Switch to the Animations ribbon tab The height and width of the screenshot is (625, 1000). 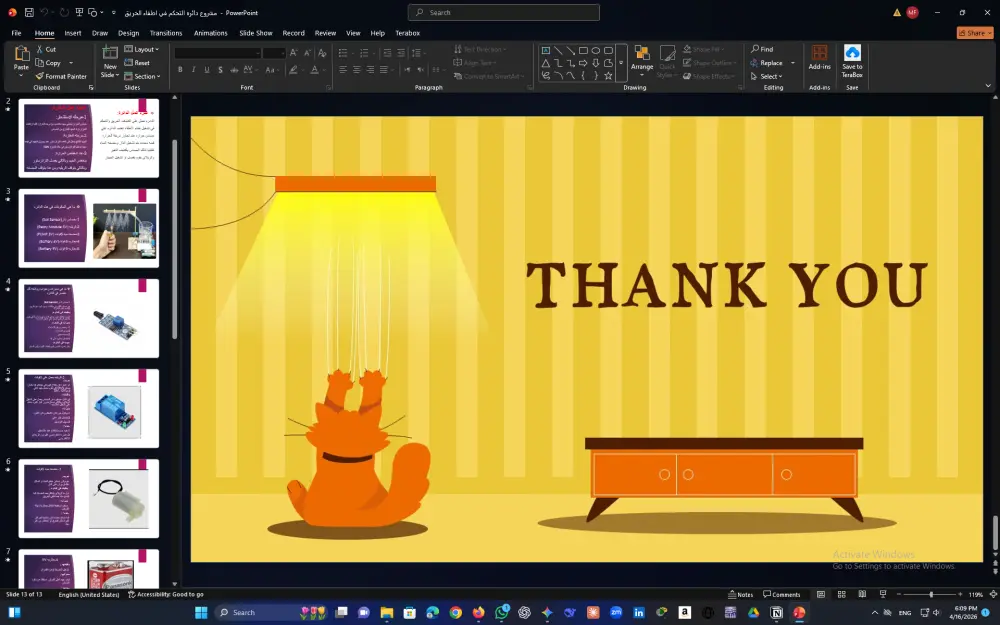click(210, 32)
